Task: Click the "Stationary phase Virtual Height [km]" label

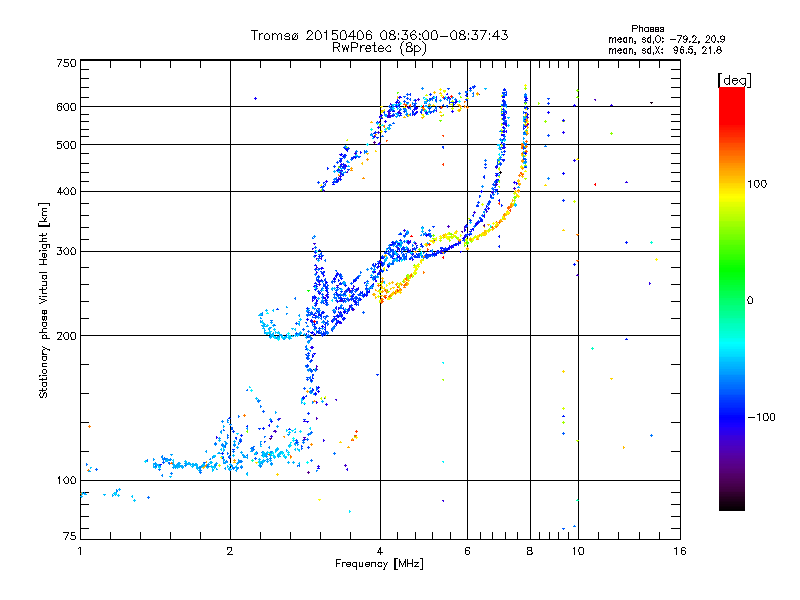Action: pos(44,300)
